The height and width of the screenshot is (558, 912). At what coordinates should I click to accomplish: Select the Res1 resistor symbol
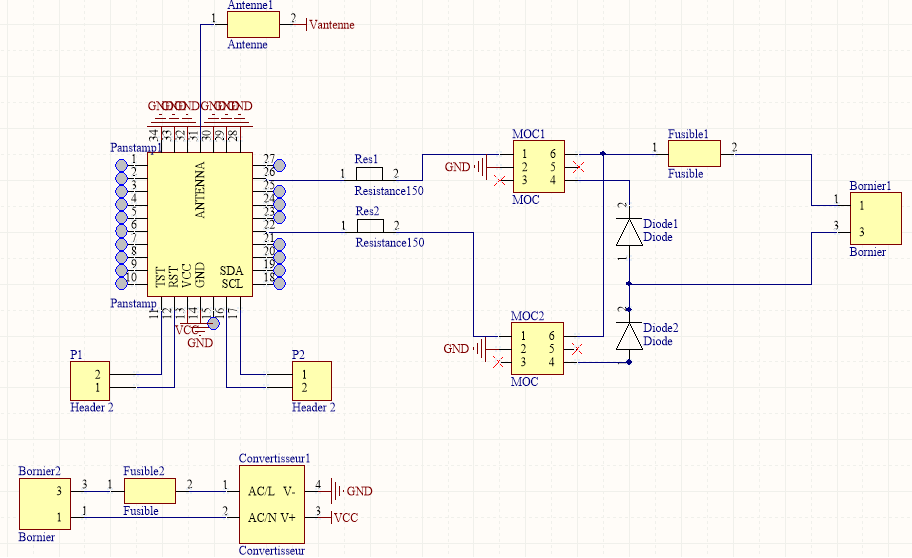tap(368, 174)
